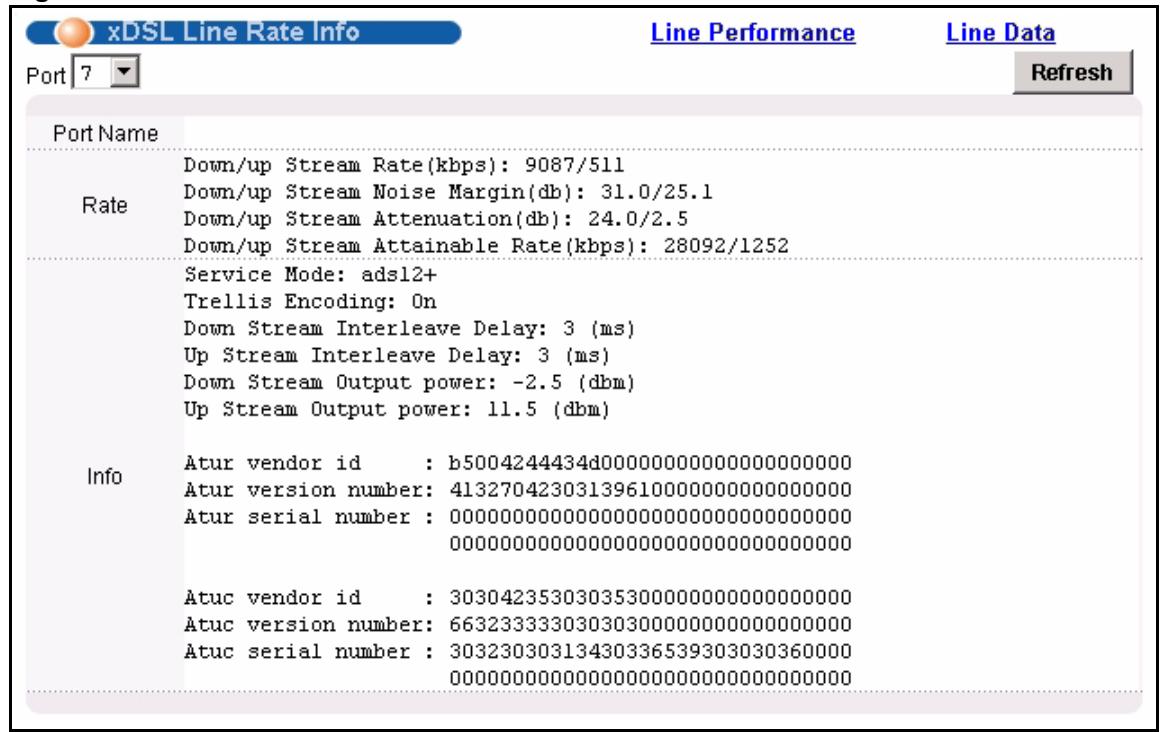Viewport: 1162px width, 732px height.
Task: Click Down Stream Interleave Delay line
Action: coord(410,328)
